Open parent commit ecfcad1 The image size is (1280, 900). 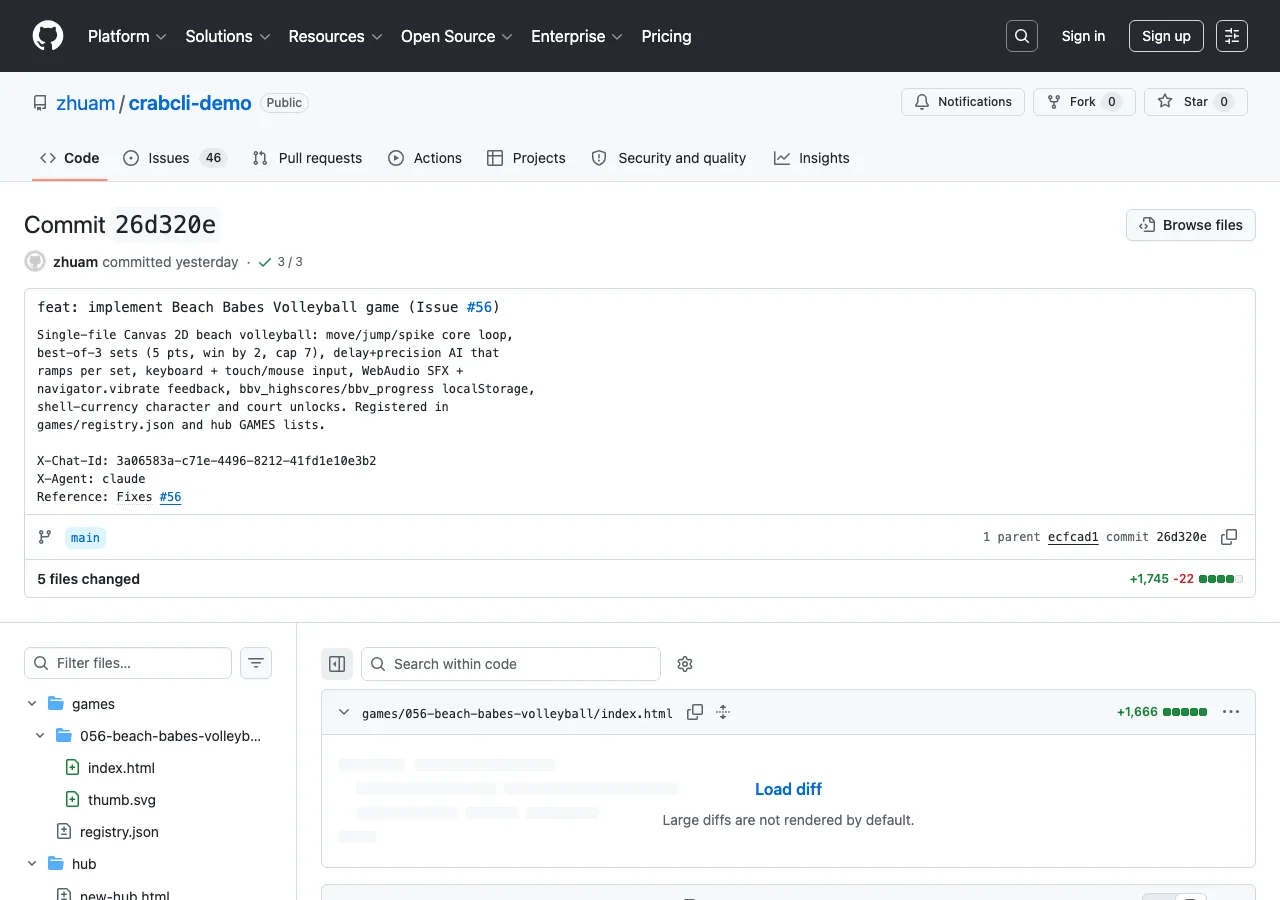[1073, 537]
